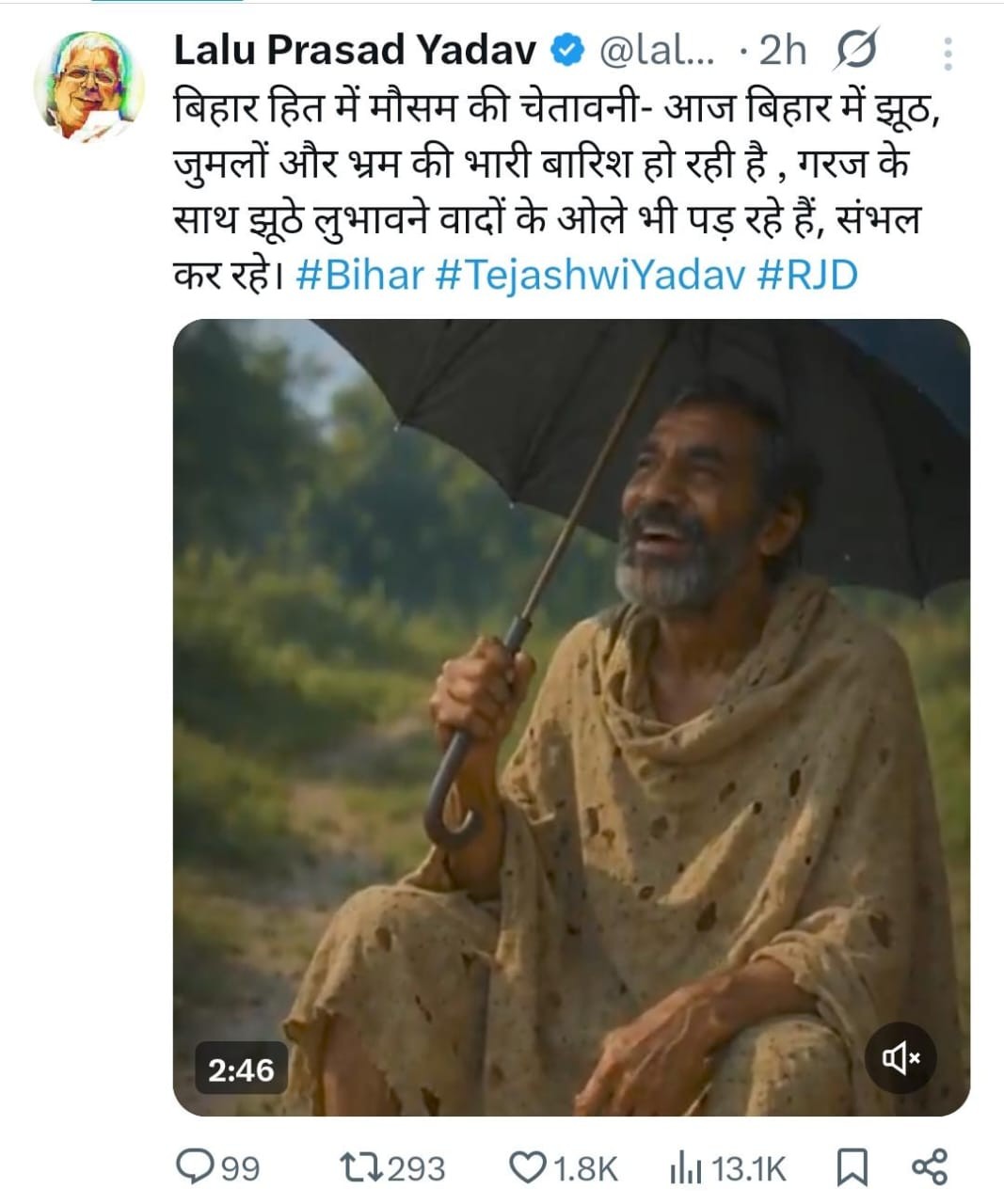Image resolution: width=1004 pixels, height=1204 pixels.
Task: Repost using the retweet arrows icon
Action: tap(361, 1167)
